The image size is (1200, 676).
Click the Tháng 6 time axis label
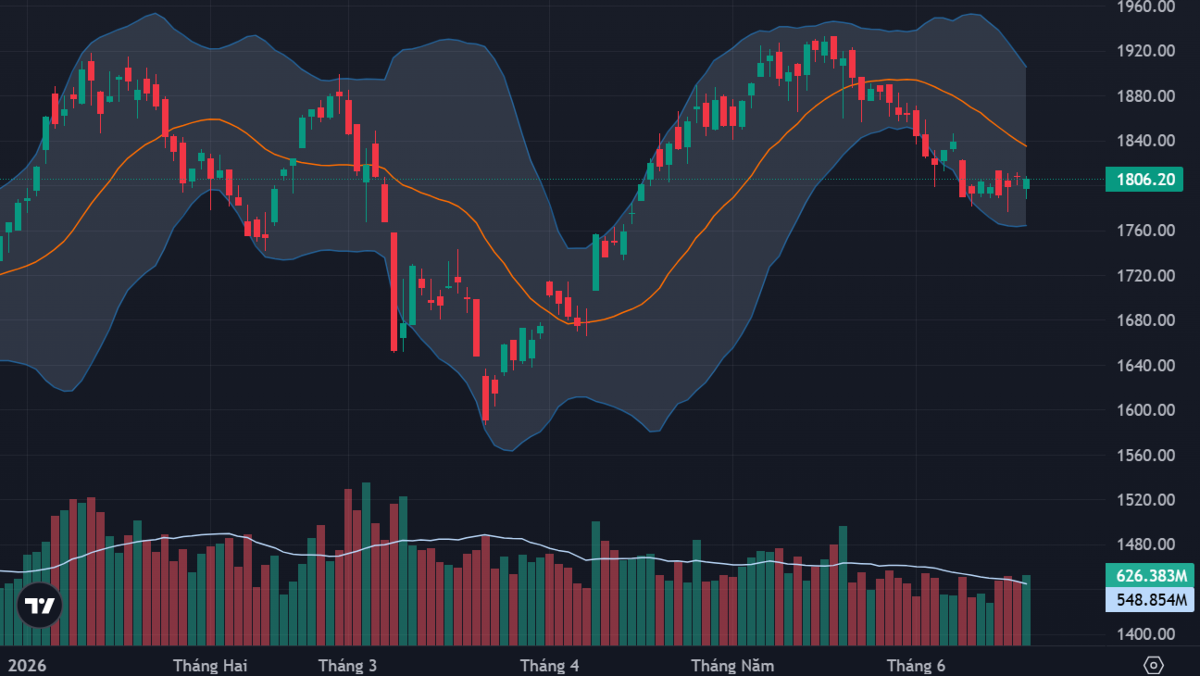pos(917,665)
